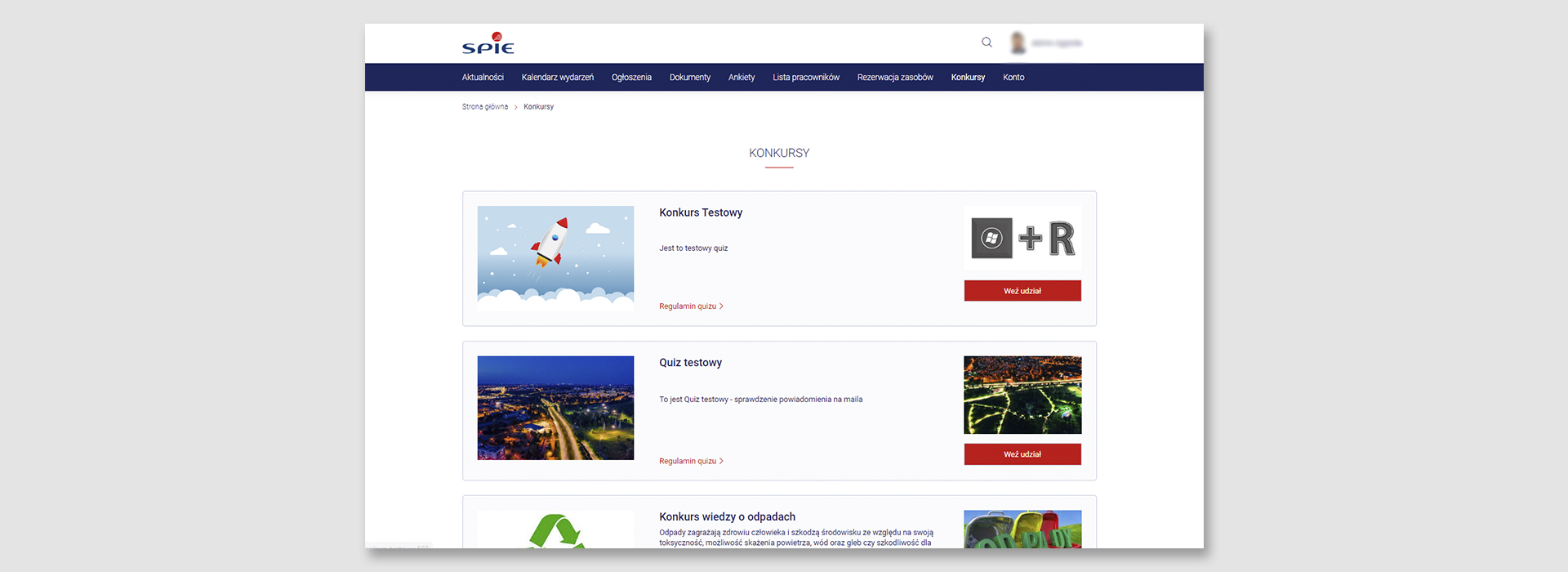Open the Konkurs Testowy title
Image resolution: width=1568 pixels, height=572 pixels.
pyautogui.click(x=701, y=212)
